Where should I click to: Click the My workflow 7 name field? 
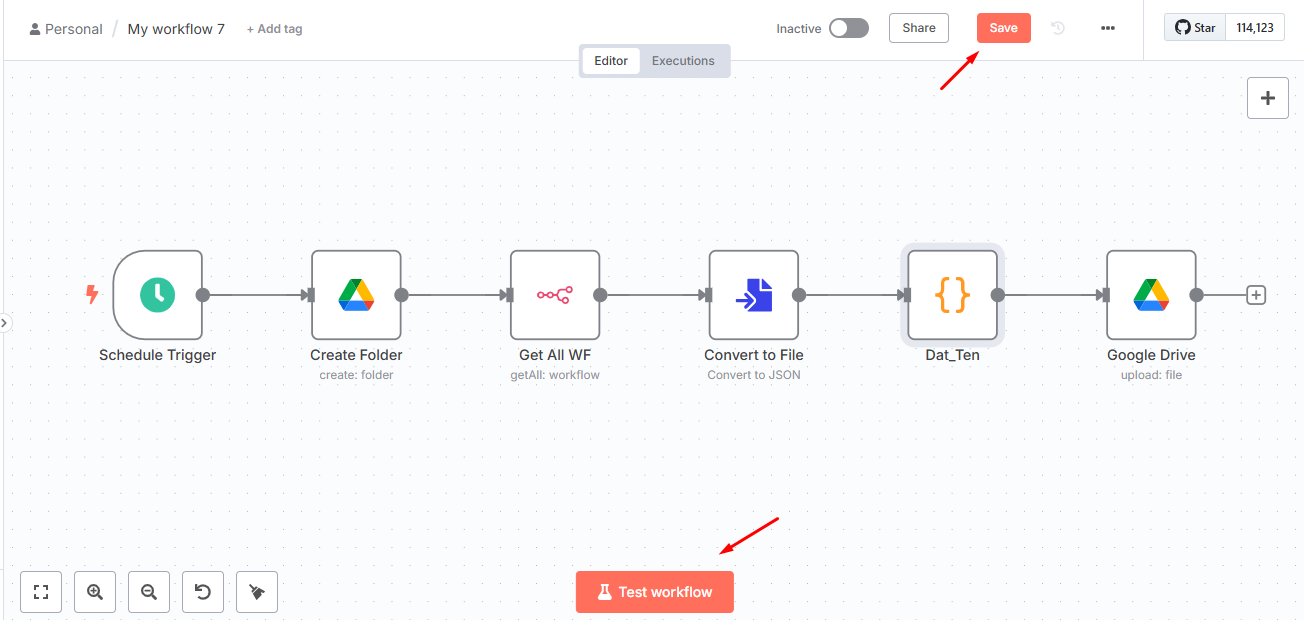tap(176, 29)
